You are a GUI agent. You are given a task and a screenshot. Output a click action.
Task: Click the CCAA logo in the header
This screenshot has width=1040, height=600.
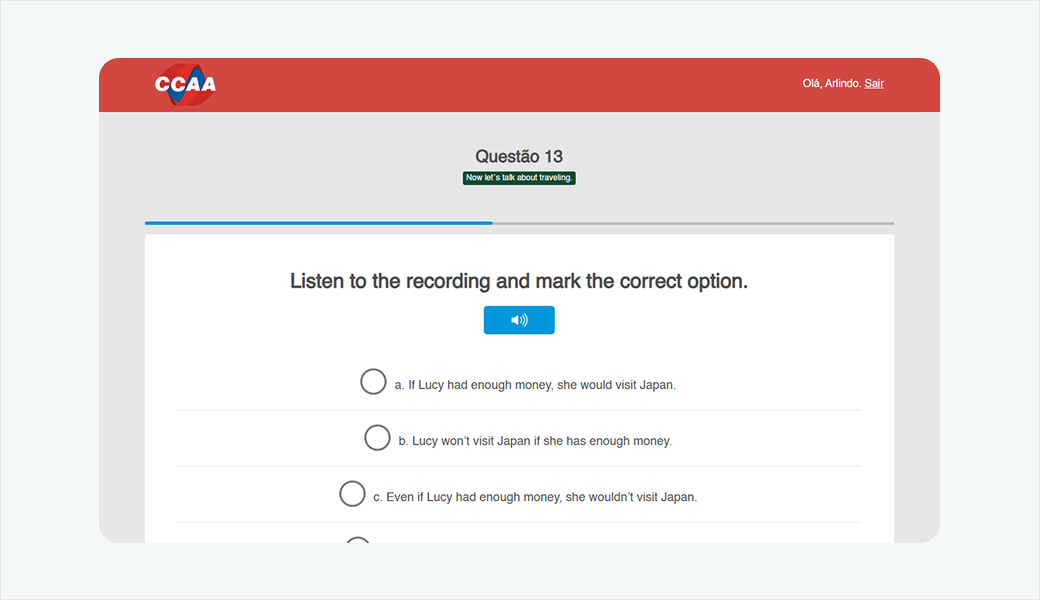click(185, 85)
